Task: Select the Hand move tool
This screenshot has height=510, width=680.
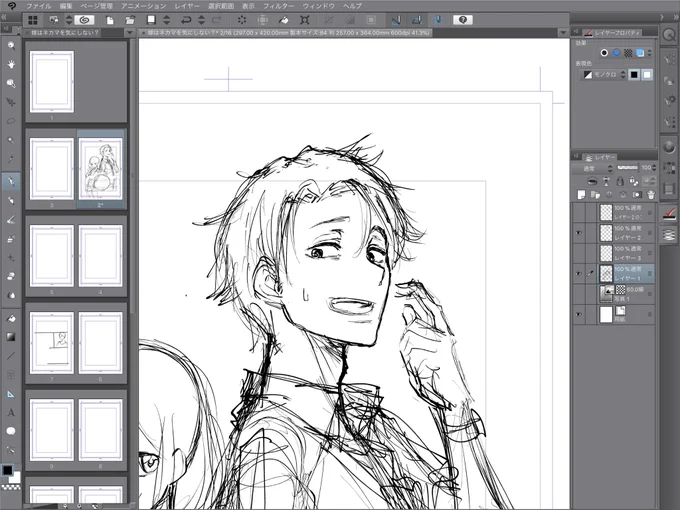Action: [x=11, y=64]
